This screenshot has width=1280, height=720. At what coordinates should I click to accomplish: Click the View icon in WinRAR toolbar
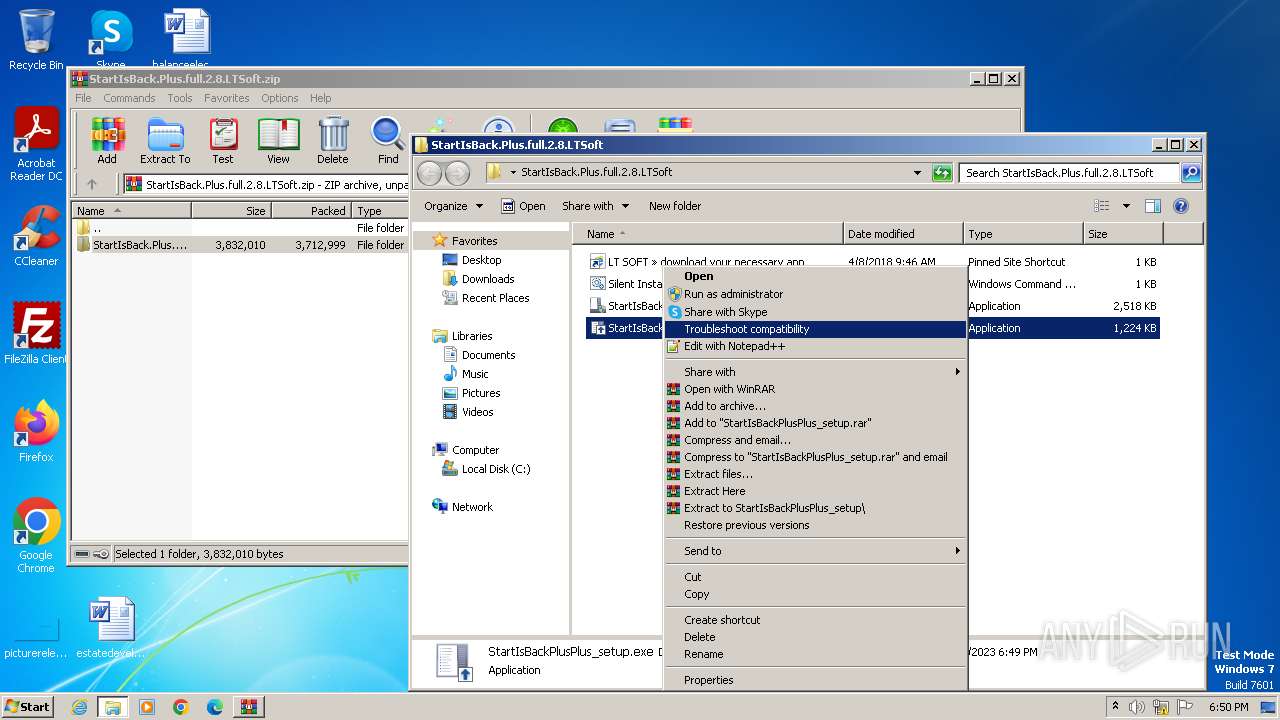pos(278,140)
